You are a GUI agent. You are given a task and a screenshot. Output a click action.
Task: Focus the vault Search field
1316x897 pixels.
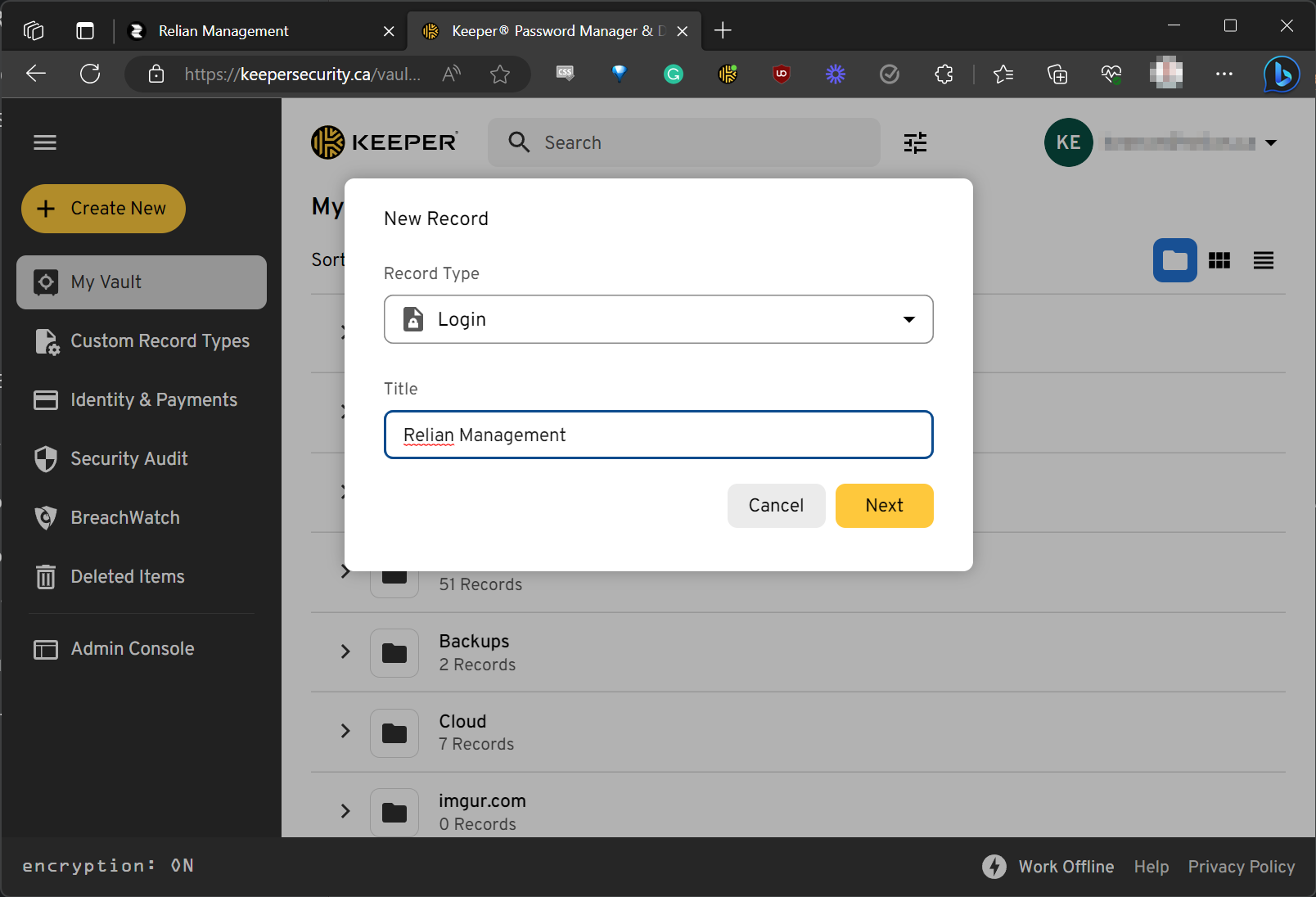pyautogui.click(x=684, y=142)
